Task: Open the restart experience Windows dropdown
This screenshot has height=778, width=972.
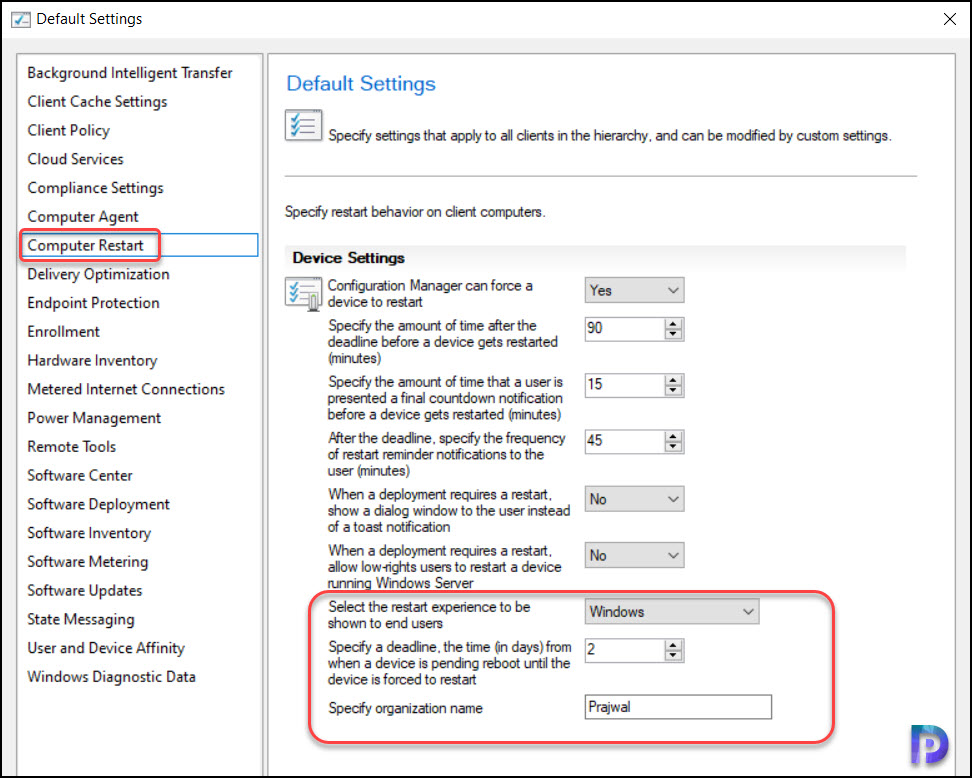Action: point(671,612)
